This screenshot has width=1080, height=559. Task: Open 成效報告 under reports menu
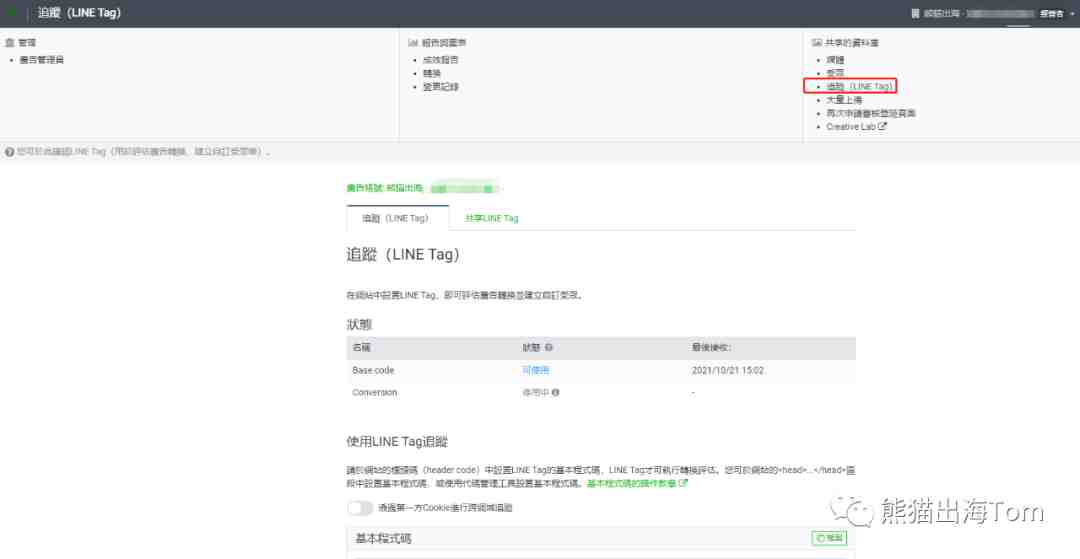(441, 60)
